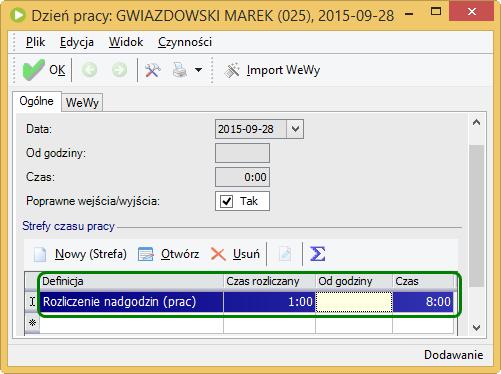
Task: Click the empty Od godziny cell in selected row
Action: click(354, 302)
